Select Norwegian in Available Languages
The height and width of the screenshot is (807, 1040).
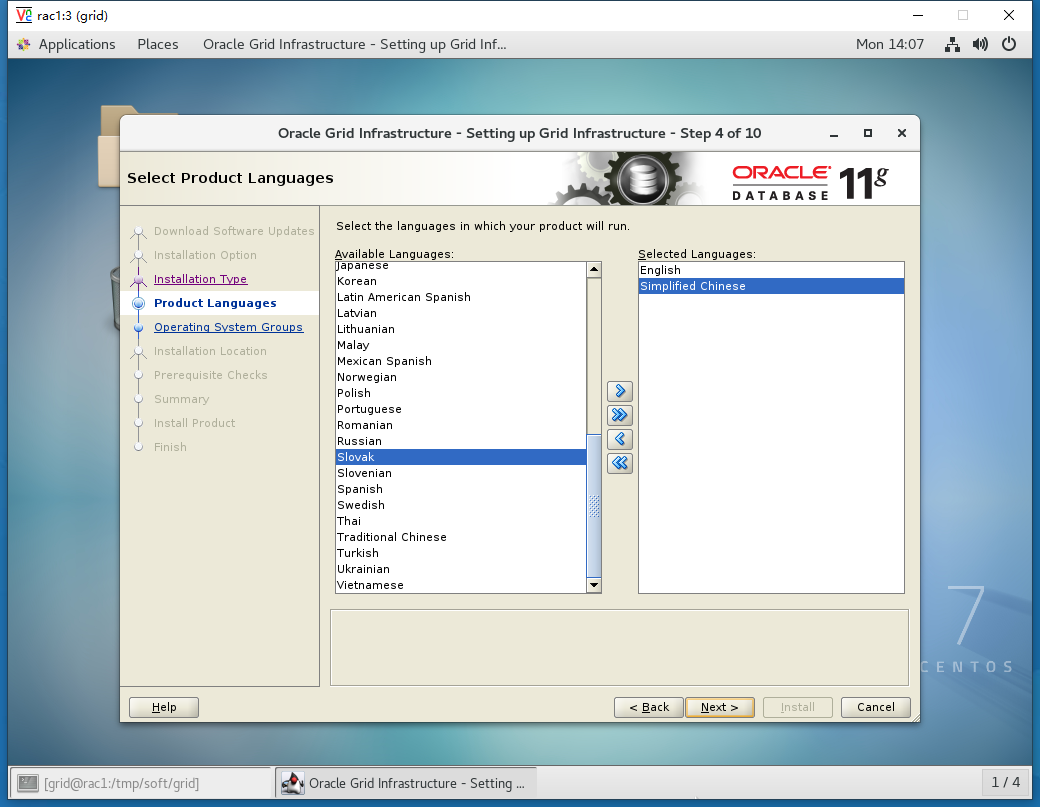click(460, 377)
